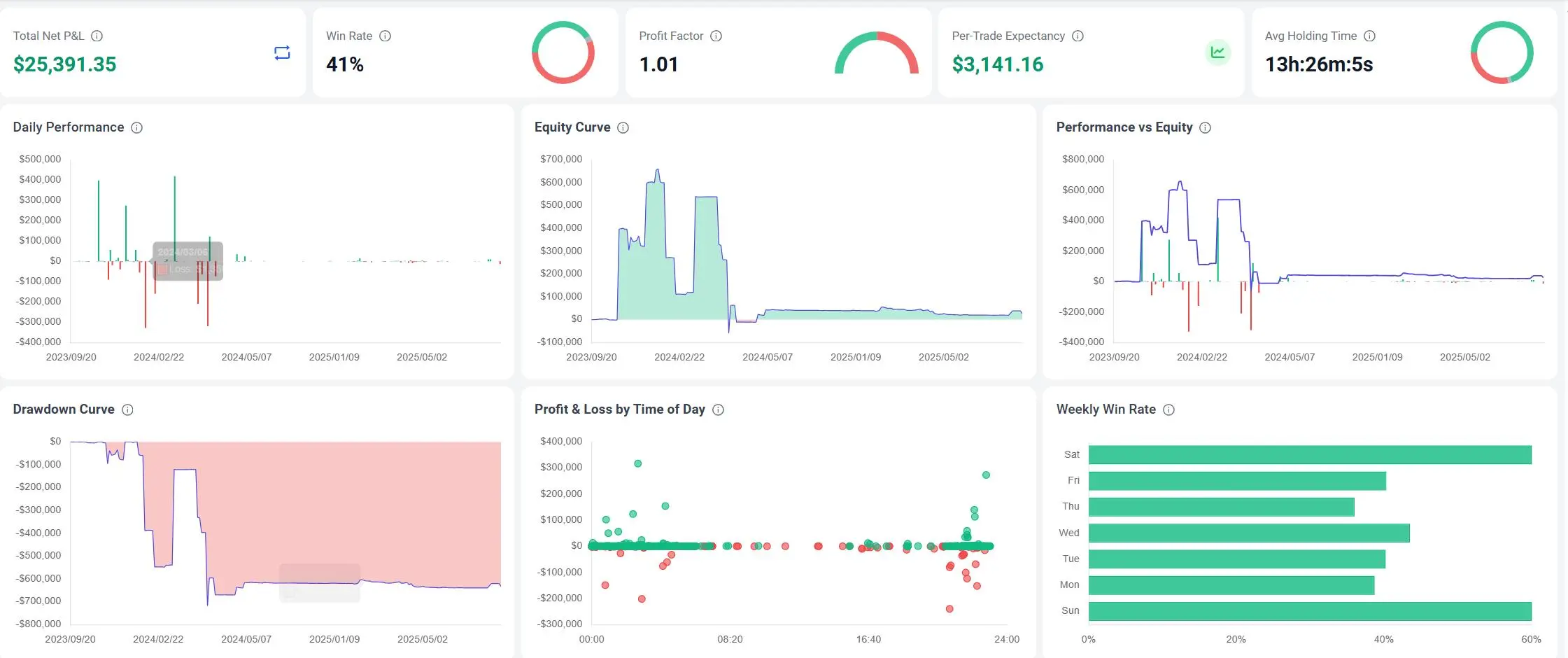This screenshot has height=658, width=1568.
Task: Click the Profit Factor gauge chart
Action: [x=876, y=53]
